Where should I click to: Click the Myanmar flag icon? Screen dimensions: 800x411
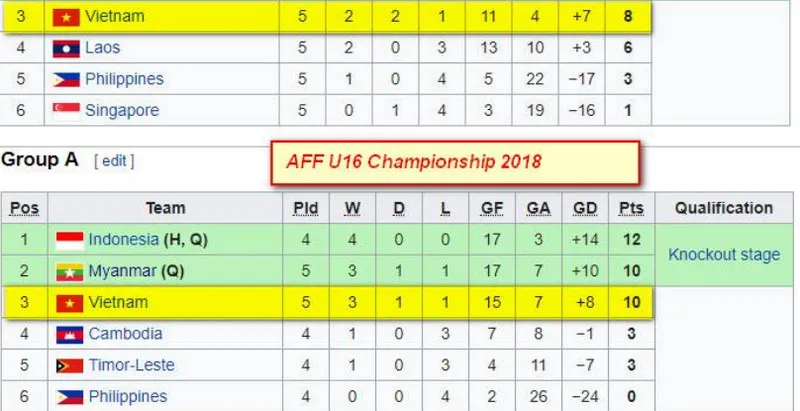(69, 271)
